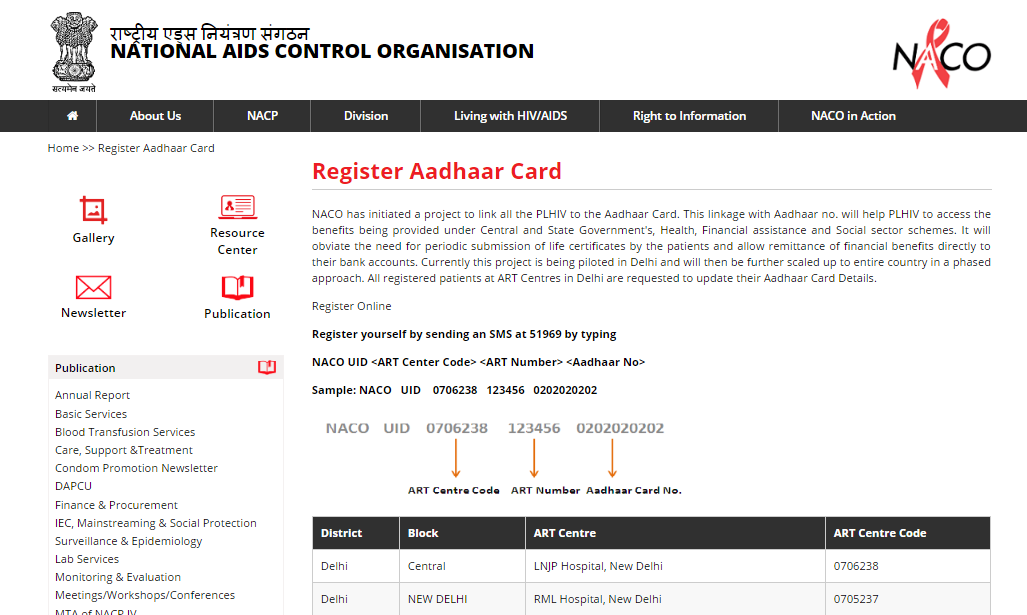Click LNJP Hospital, New Delhi cell
The height and width of the screenshot is (615, 1027).
(x=675, y=566)
